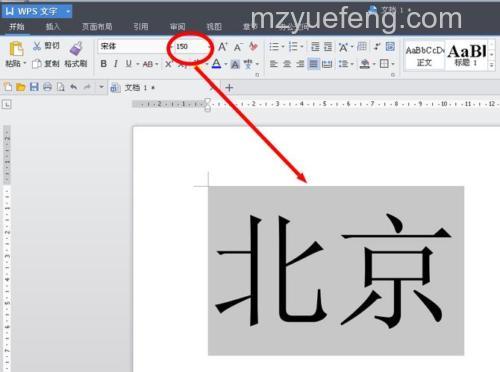500x372 pixels.
Task: Expand borders options arrow
Action: [x=393, y=64]
